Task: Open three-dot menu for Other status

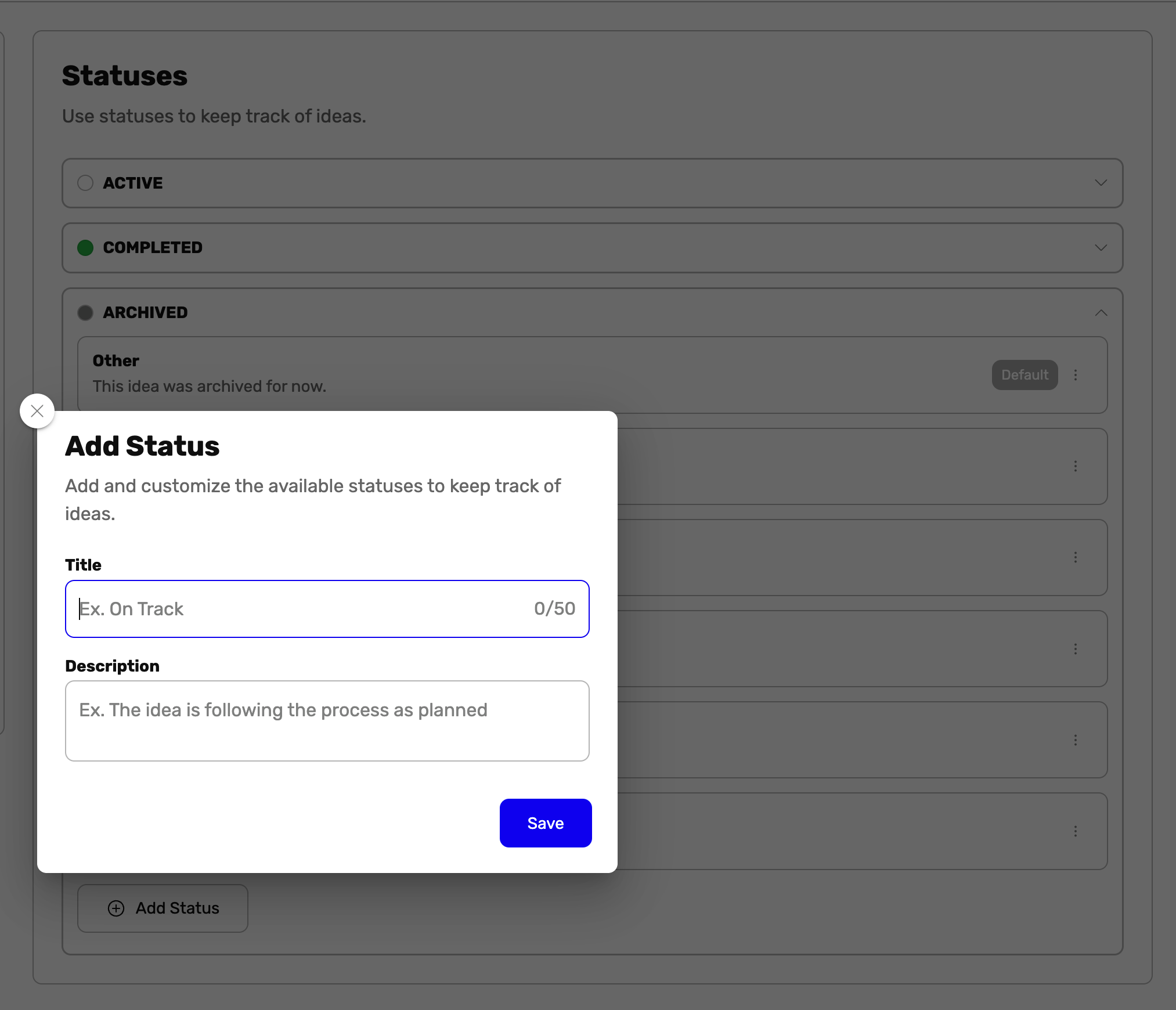Action: pos(1076,375)
